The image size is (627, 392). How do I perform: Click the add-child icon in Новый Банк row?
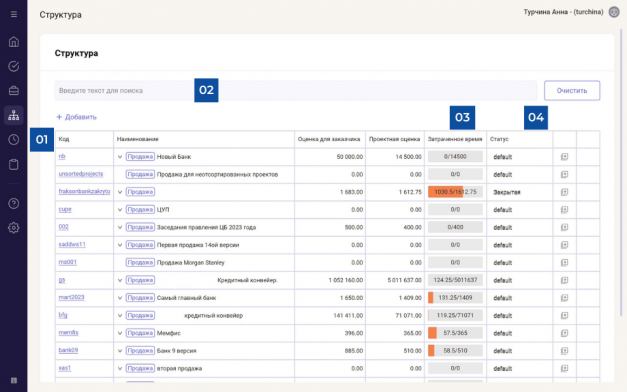click(564, 157)
